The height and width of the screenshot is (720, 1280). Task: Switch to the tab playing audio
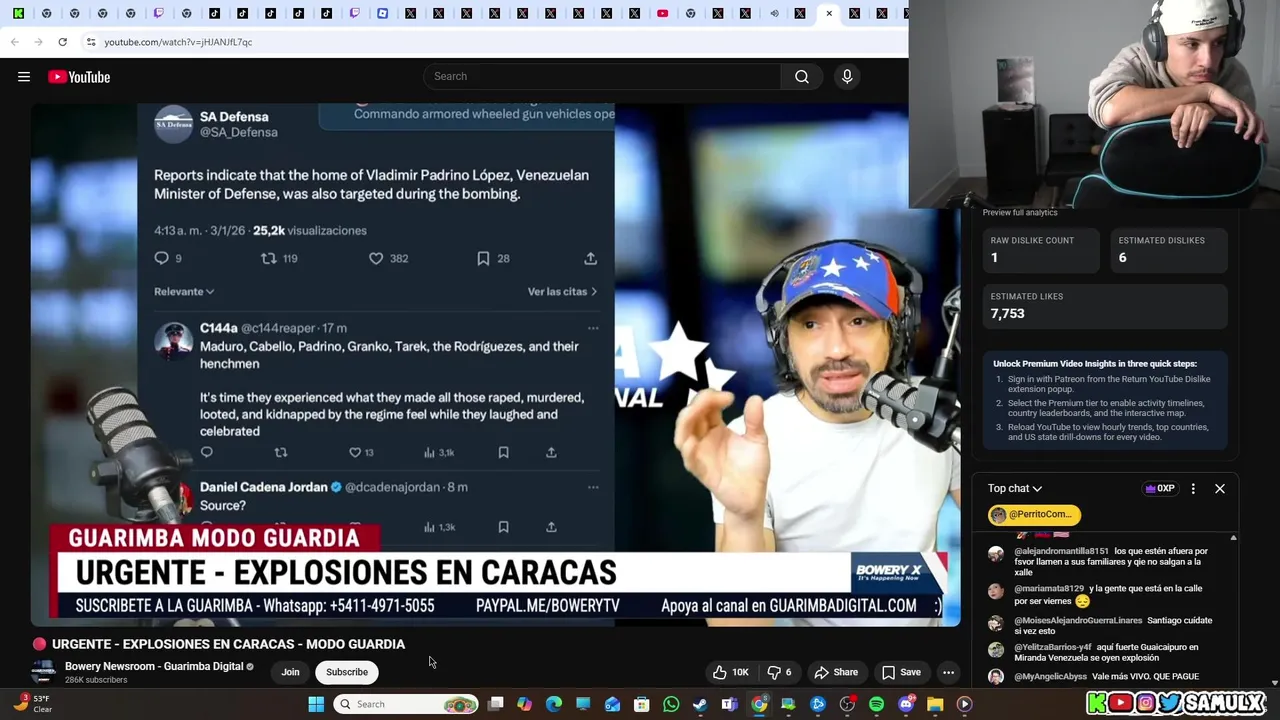pos(774,14)
